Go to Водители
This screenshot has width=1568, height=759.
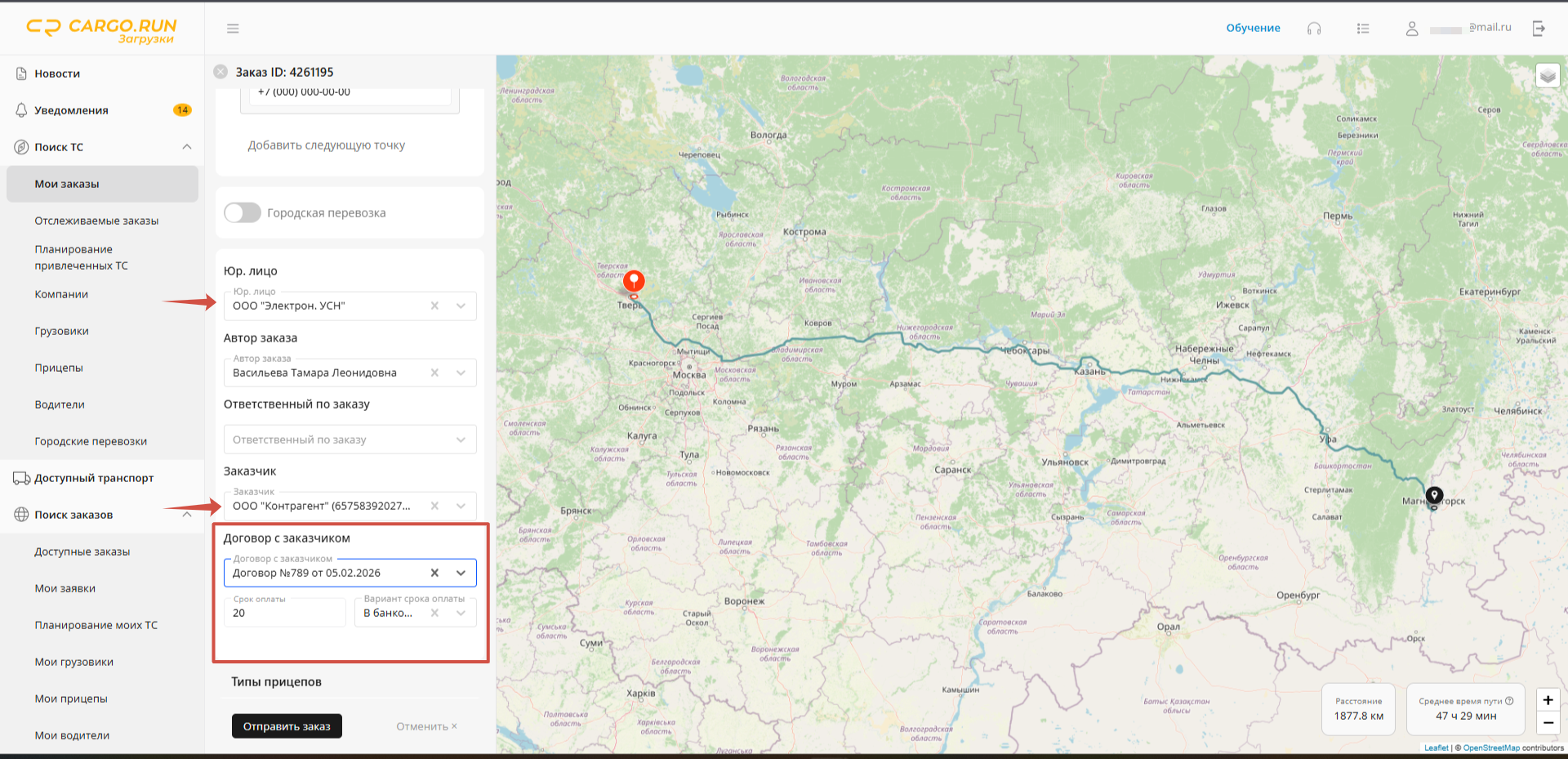pyautogui.click(x=60, y=404)
